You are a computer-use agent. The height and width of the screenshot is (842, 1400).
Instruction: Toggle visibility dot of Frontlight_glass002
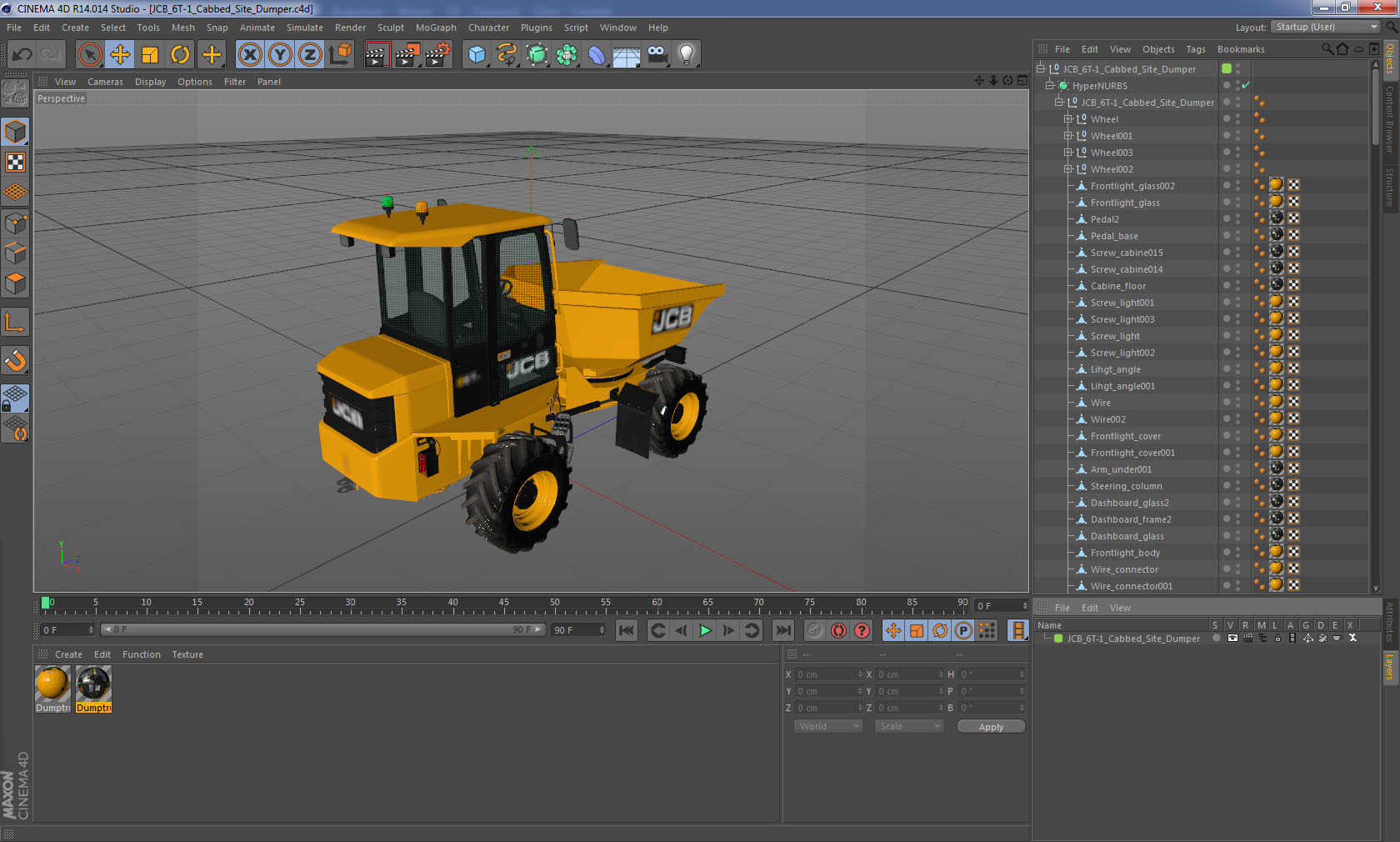[1227, 185]
